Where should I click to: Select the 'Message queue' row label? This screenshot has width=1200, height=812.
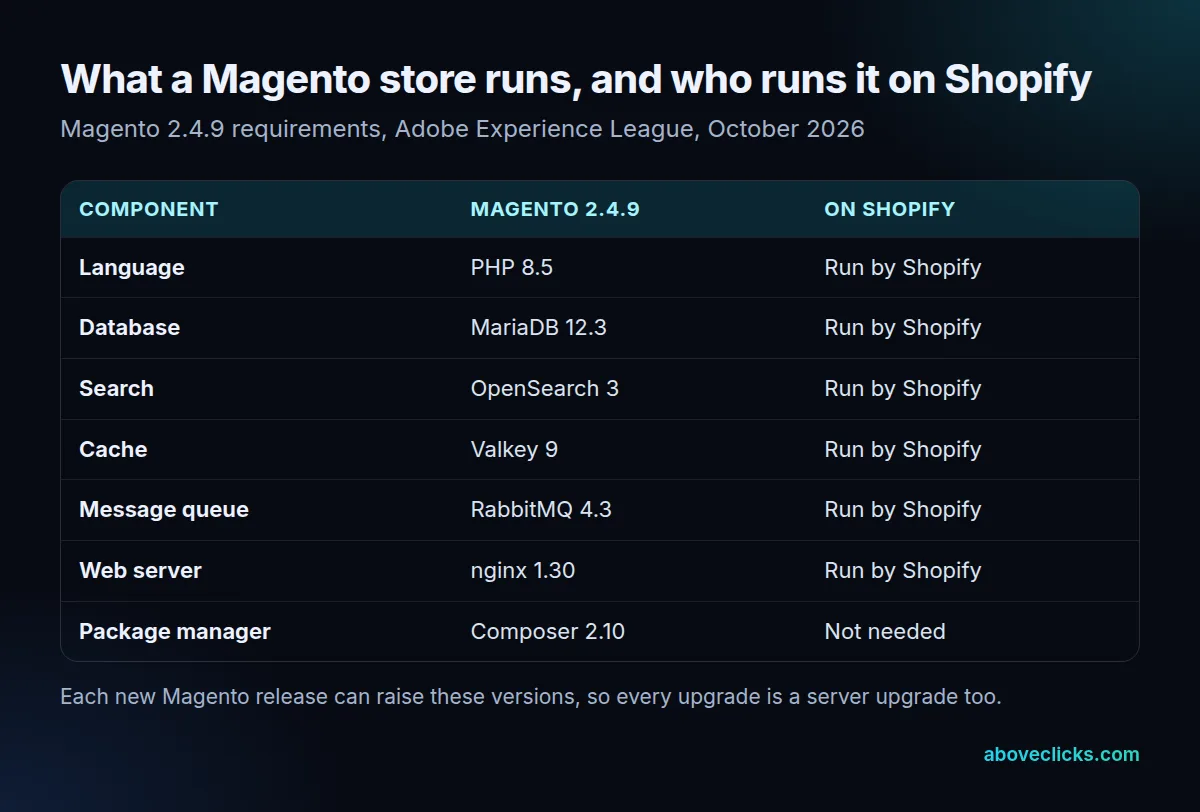(164, 510)
